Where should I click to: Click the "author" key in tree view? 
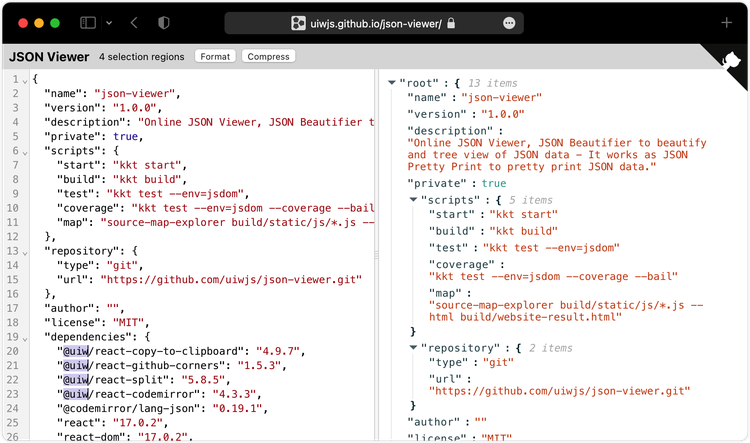(x=433, y=422)
